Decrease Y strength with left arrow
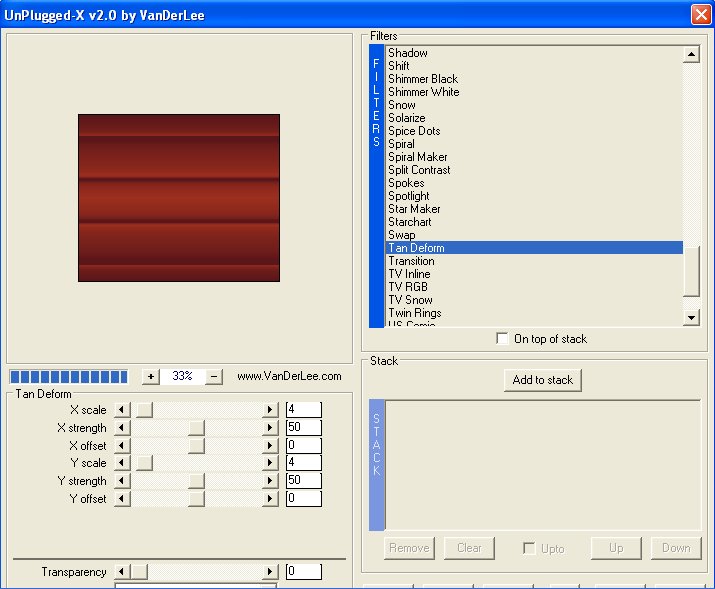 pos(122,480)
